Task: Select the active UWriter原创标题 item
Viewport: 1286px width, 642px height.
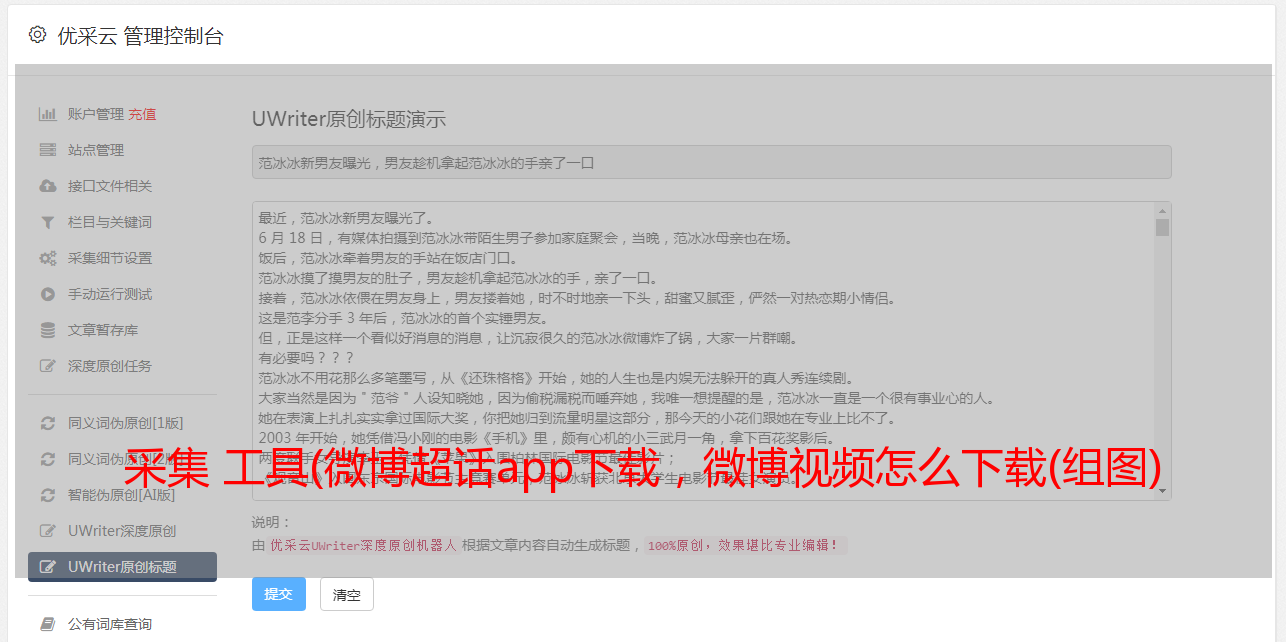Action: (x=122, y=567)
